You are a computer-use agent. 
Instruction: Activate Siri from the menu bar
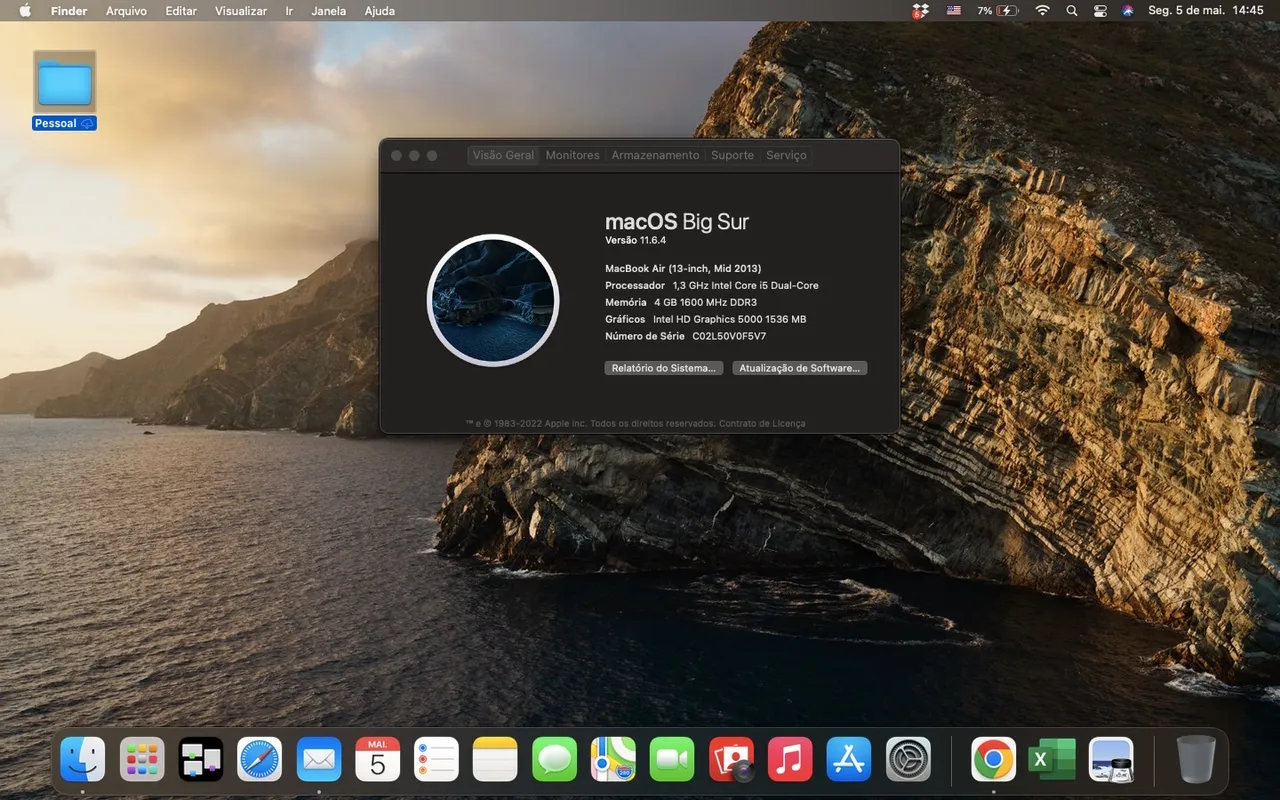click(x=1128, y=10)
